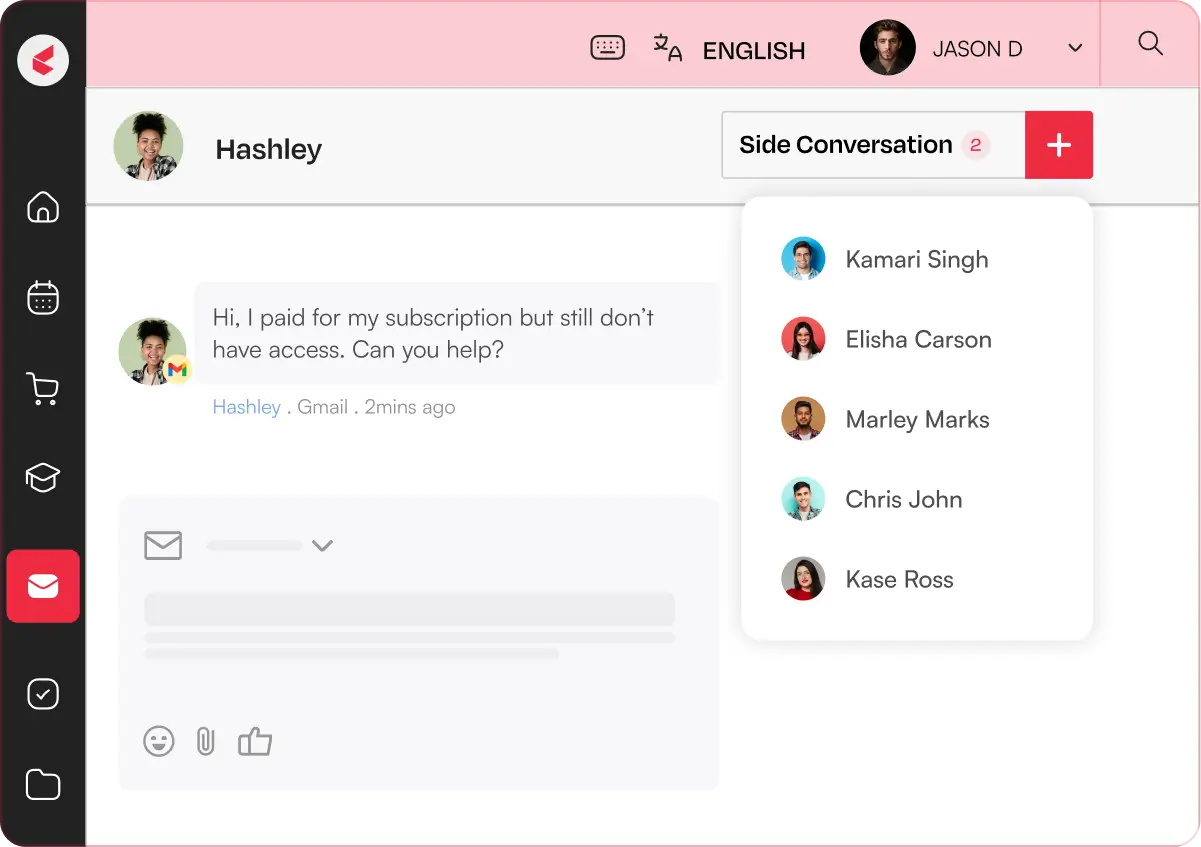
Task: Select Marley Marks from the list
Action: [917, 419]
